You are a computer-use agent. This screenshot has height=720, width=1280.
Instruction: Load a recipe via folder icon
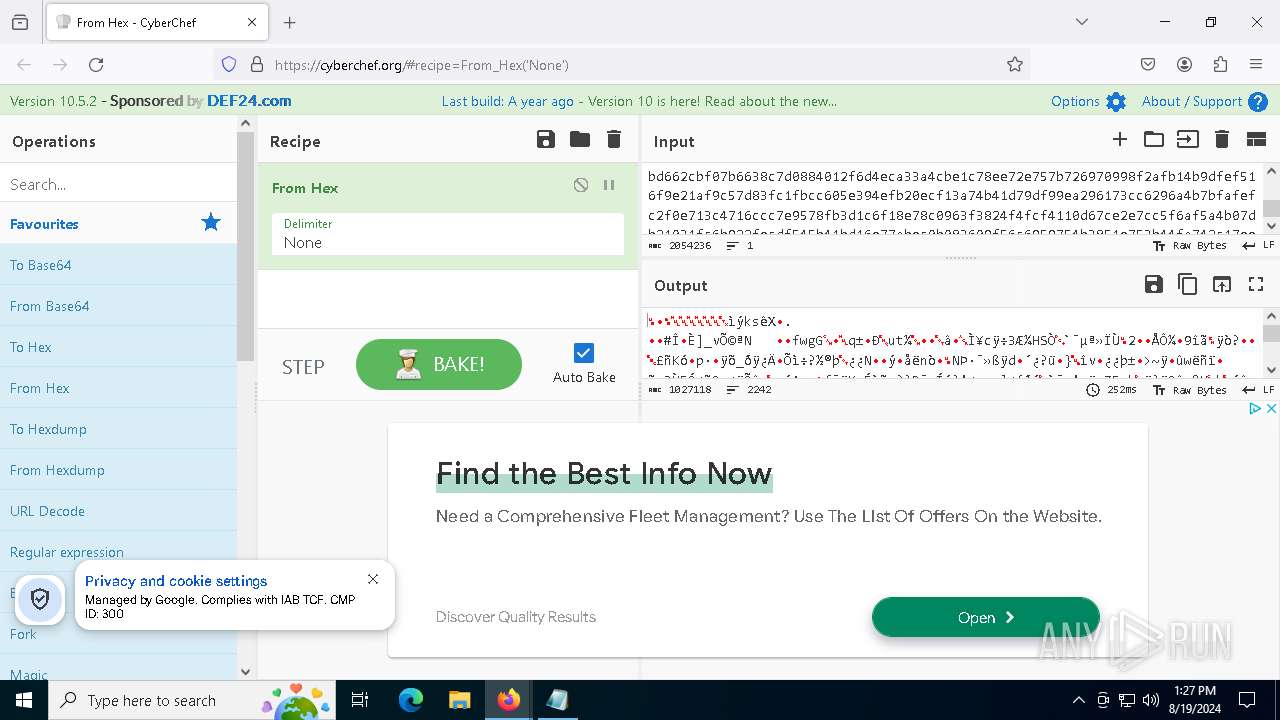580,140
